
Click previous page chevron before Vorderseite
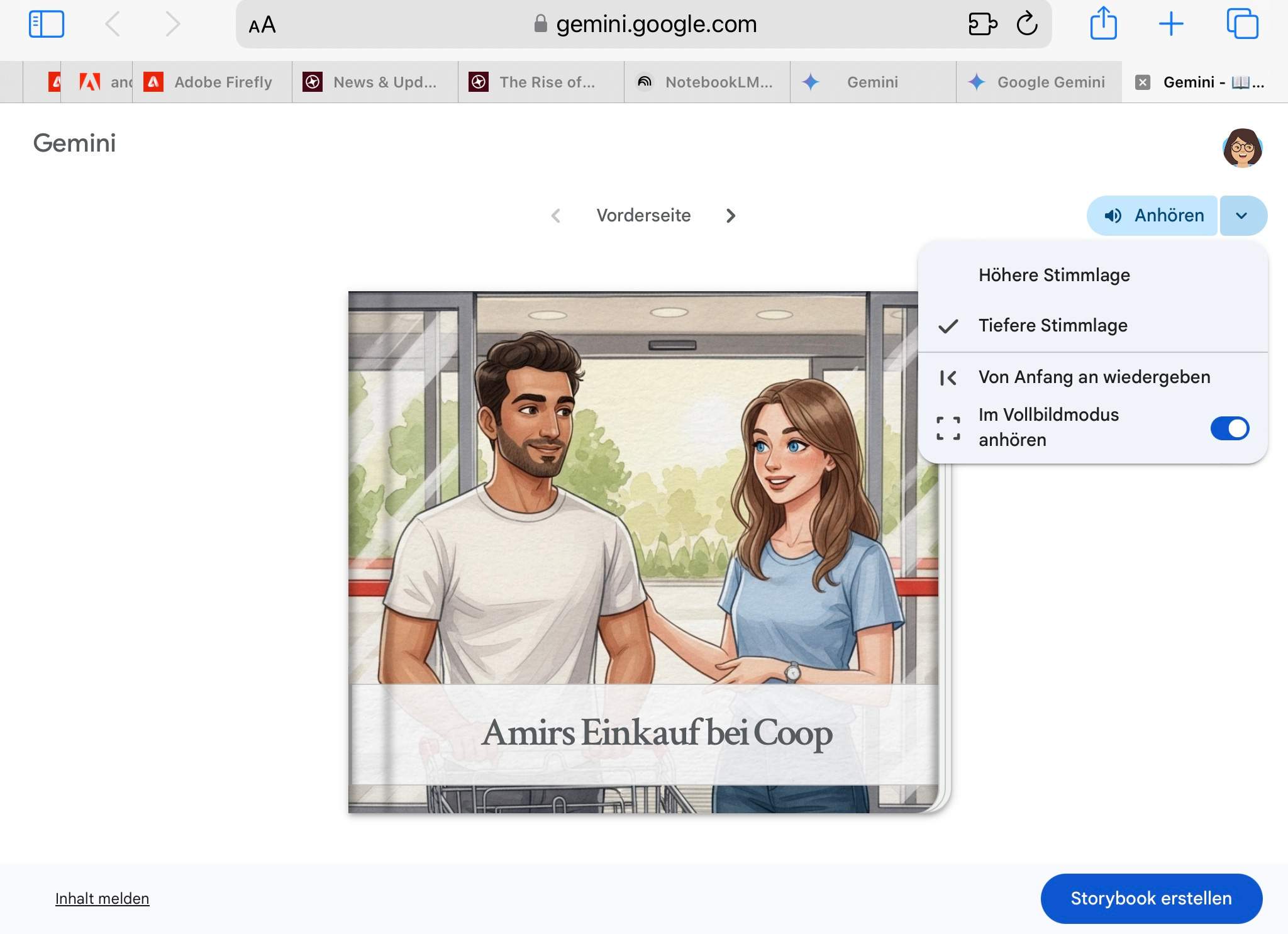[555, 216]
